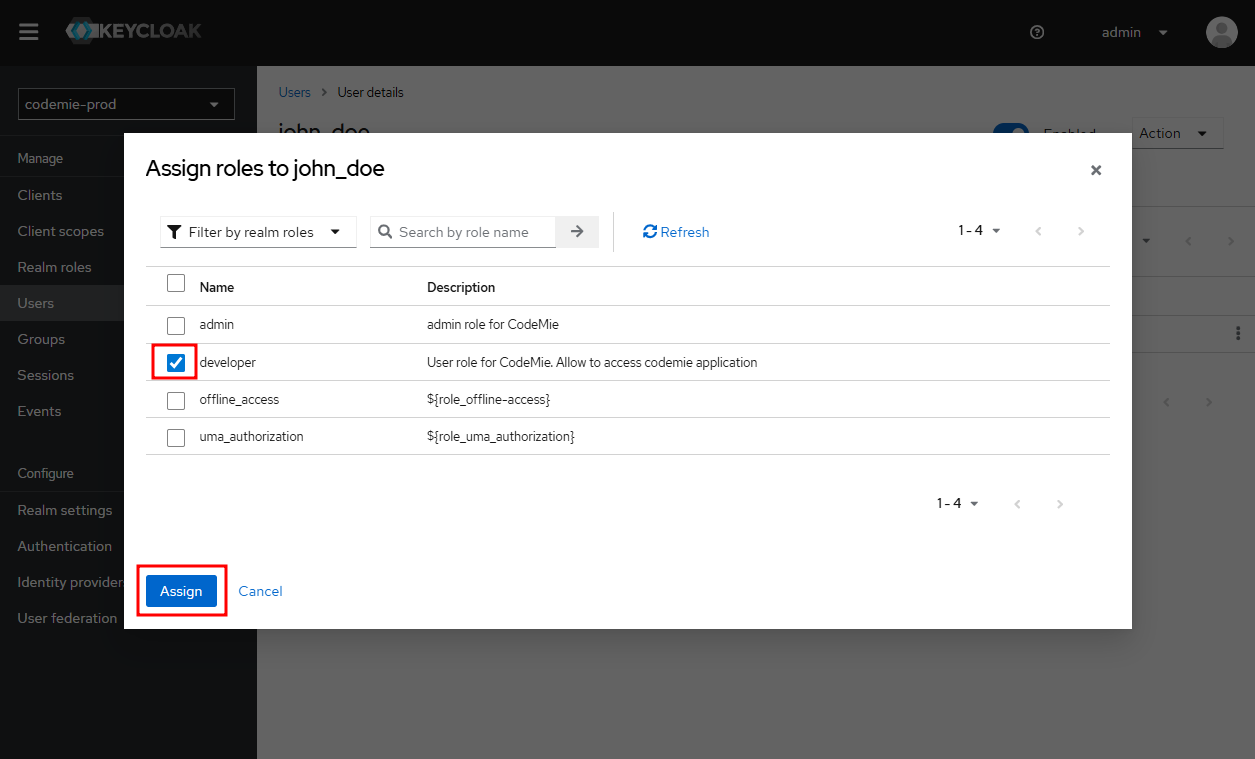This screenshot has height=759, width=1255.
Task: Navigate to Client scopes in sidebar
Action: point(60,231)
